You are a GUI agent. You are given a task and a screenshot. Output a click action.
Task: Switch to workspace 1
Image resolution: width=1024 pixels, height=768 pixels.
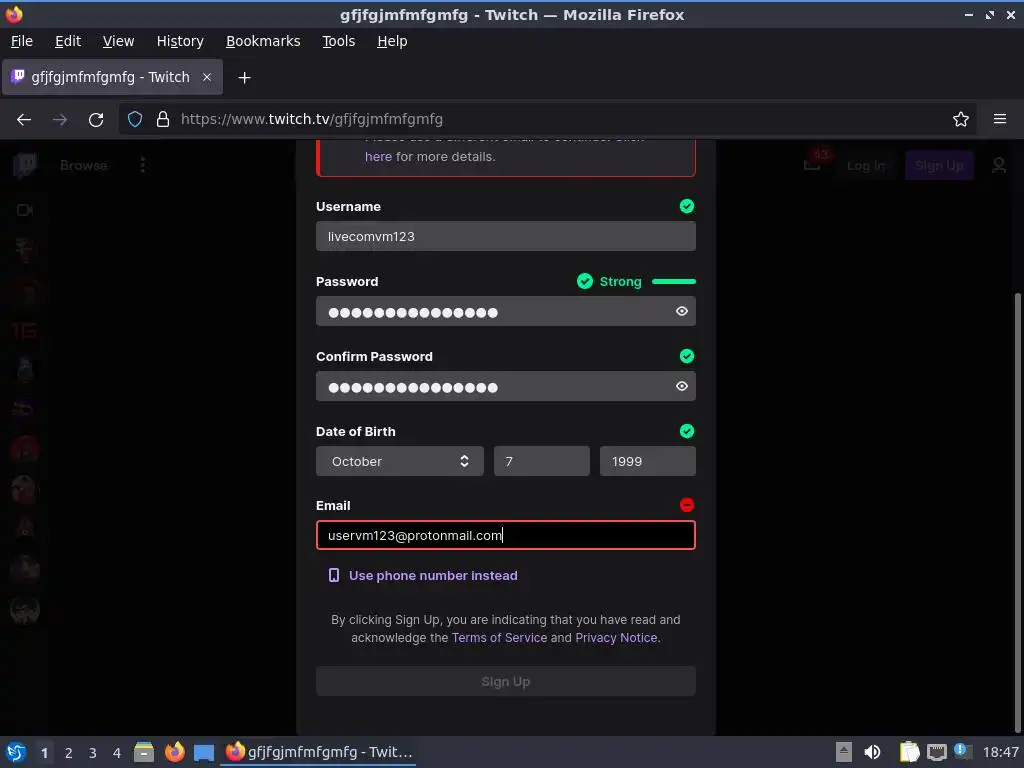44,753
